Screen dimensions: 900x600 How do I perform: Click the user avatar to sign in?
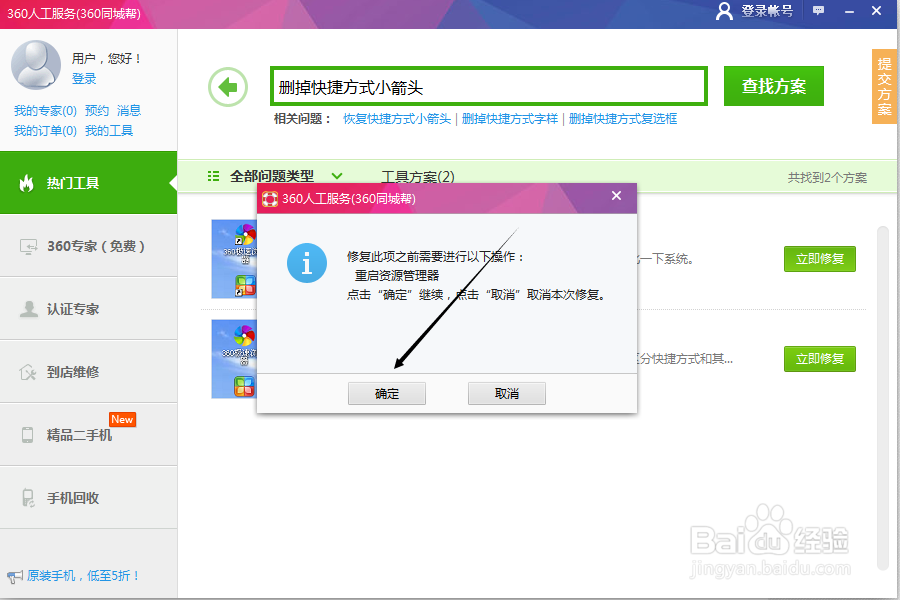pyautogui.click(x=36, y=65)
